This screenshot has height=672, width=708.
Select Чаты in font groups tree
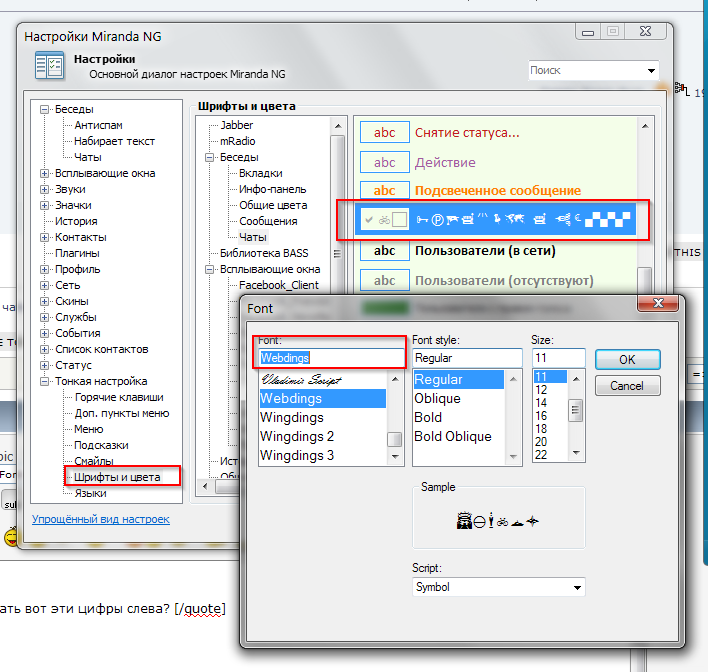(252, 237)
